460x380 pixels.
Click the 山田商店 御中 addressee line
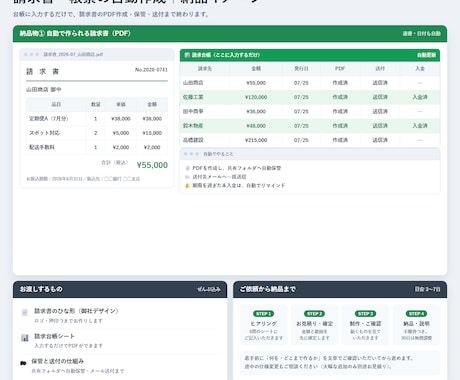[x=44, y=89]
